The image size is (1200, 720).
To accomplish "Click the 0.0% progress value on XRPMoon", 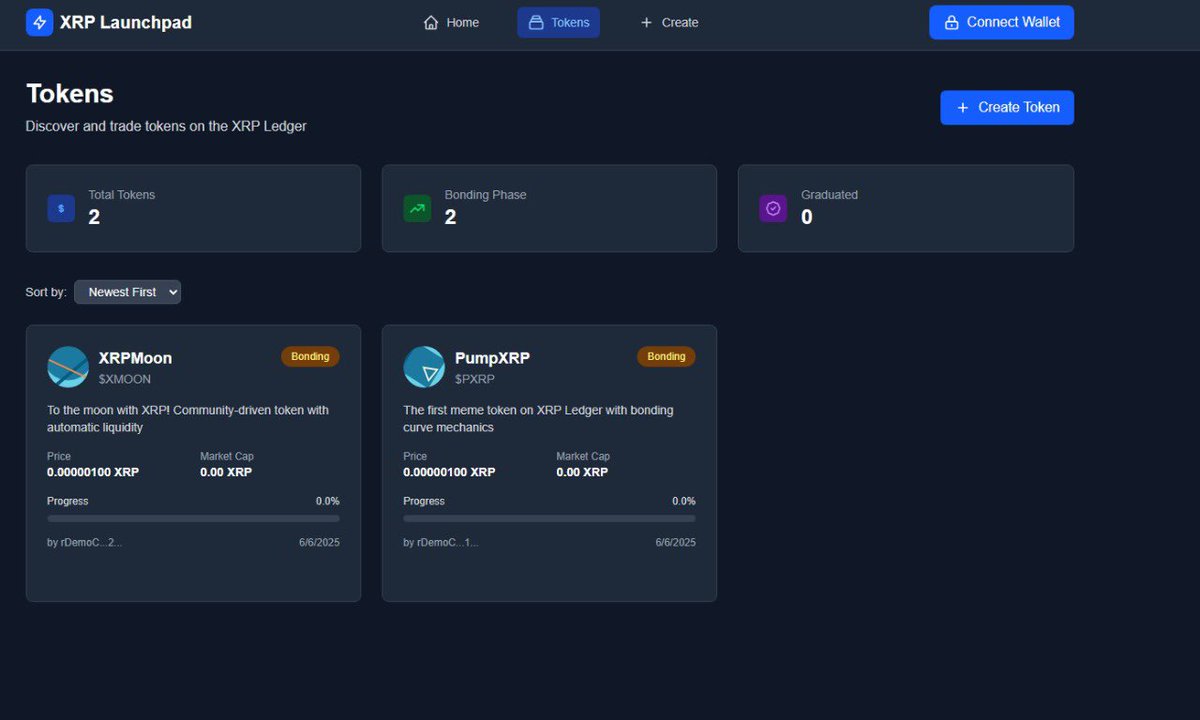I will pos(327,501).
